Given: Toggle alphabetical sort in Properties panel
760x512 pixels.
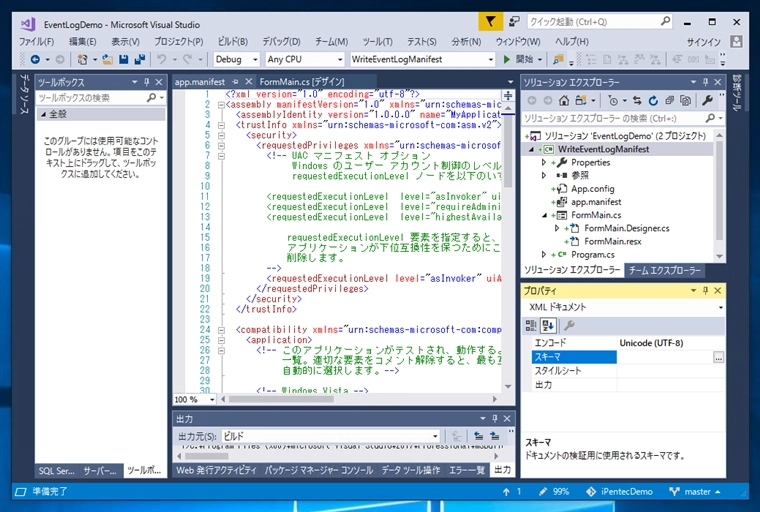Looking at the screenshot, I should (x=549, y=326).
